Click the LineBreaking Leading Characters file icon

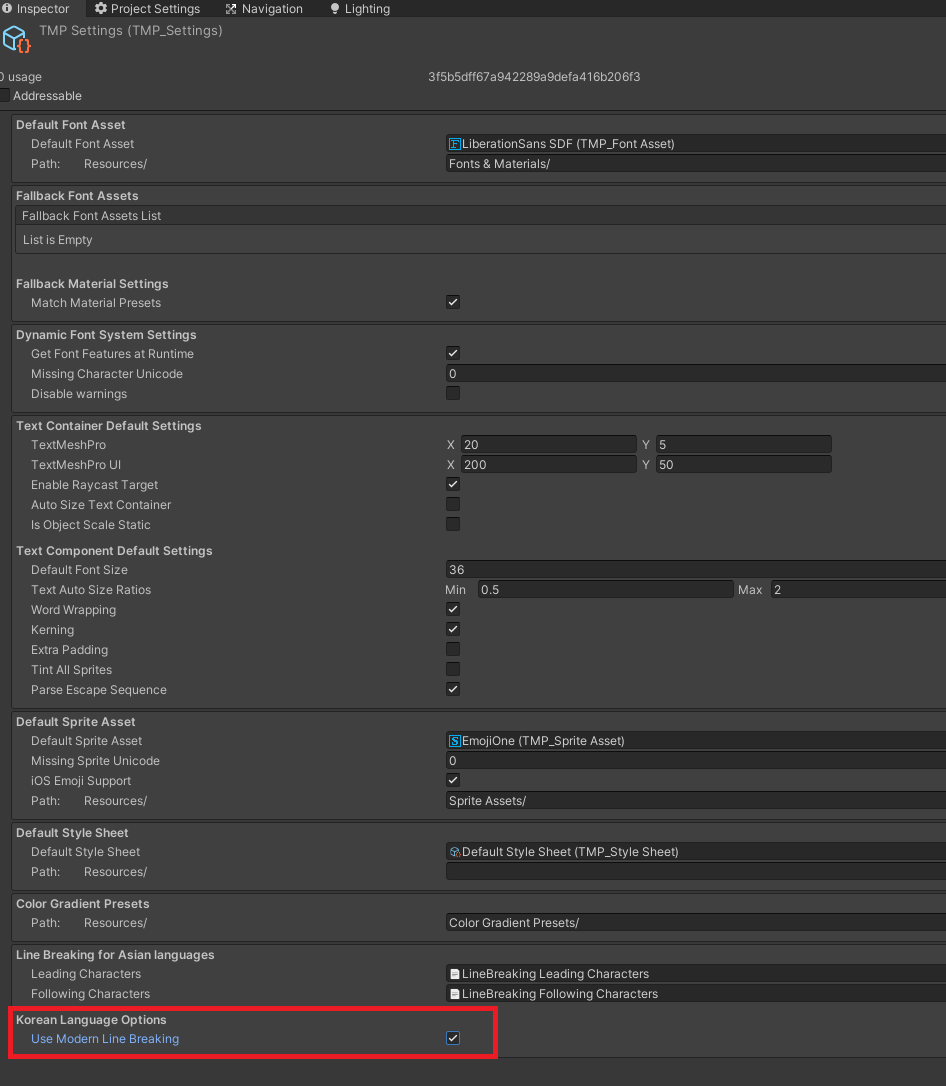coord(455,974)
